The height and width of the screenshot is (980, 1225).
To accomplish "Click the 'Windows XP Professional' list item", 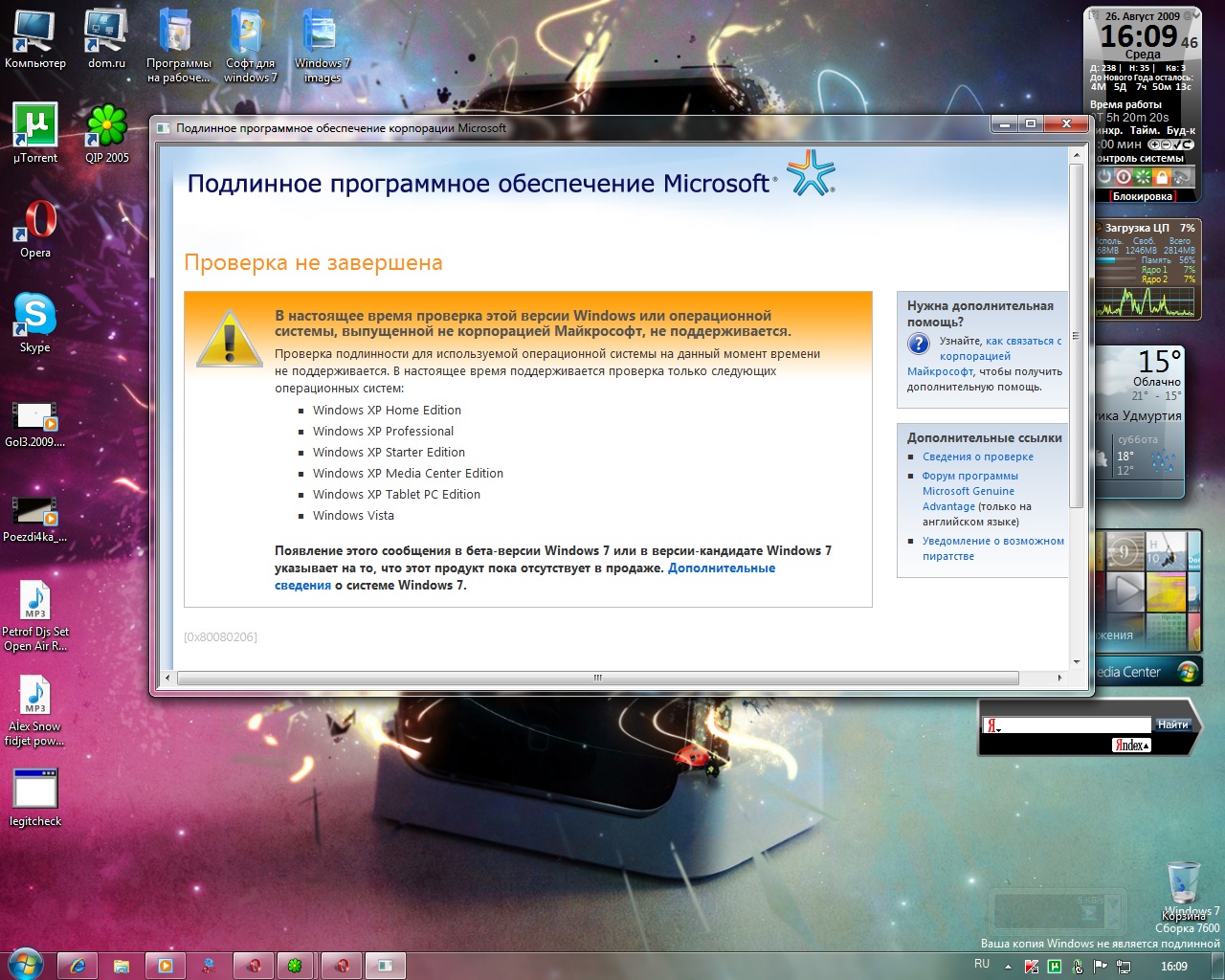I will pyautogui.click(x=383, y=431).
